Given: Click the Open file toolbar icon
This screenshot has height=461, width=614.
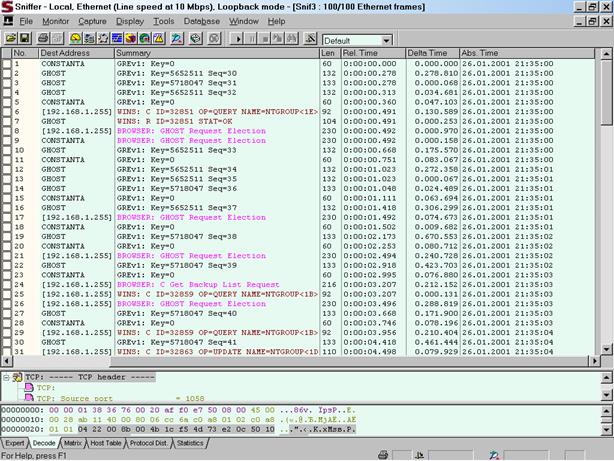Looking at the screenshot, I should [12, 38].
